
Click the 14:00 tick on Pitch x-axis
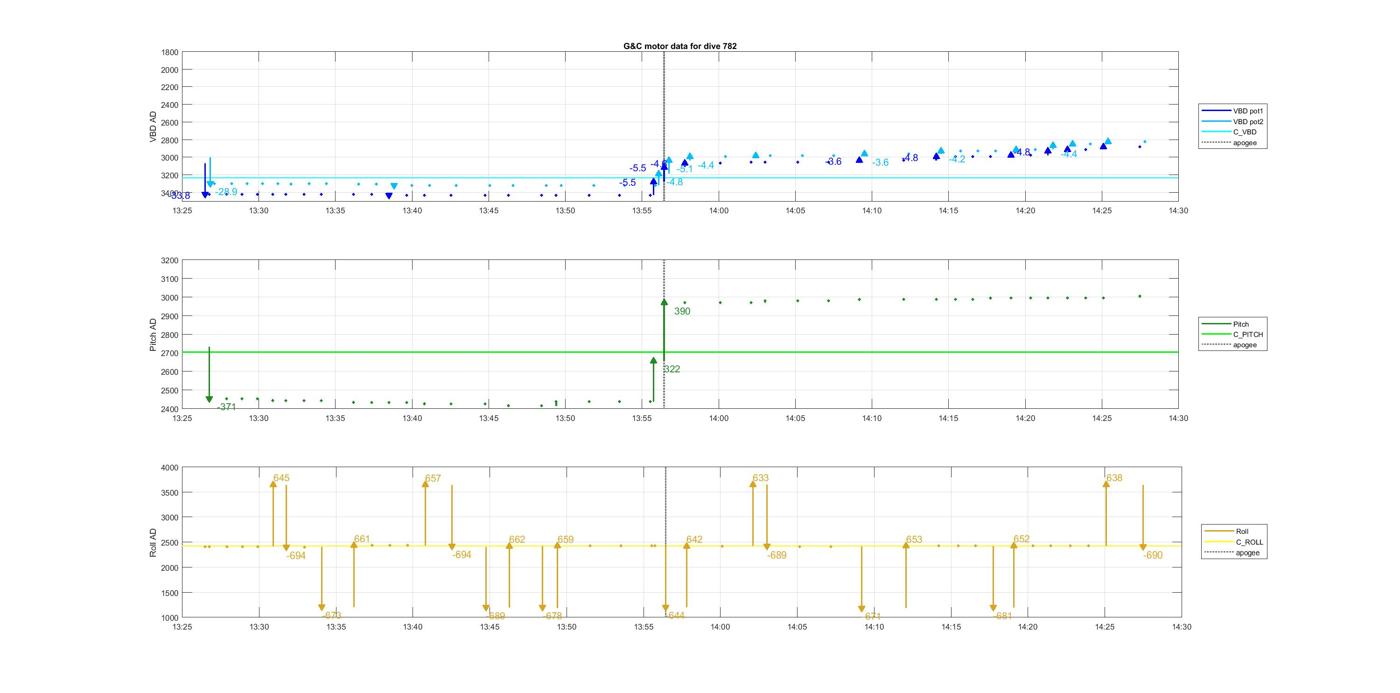click(x=718, y=418)
